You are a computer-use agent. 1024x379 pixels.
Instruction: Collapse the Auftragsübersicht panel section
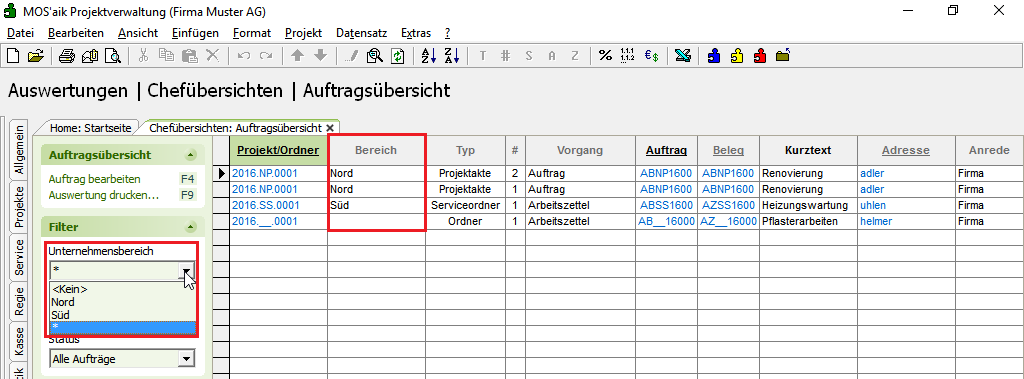190,155
